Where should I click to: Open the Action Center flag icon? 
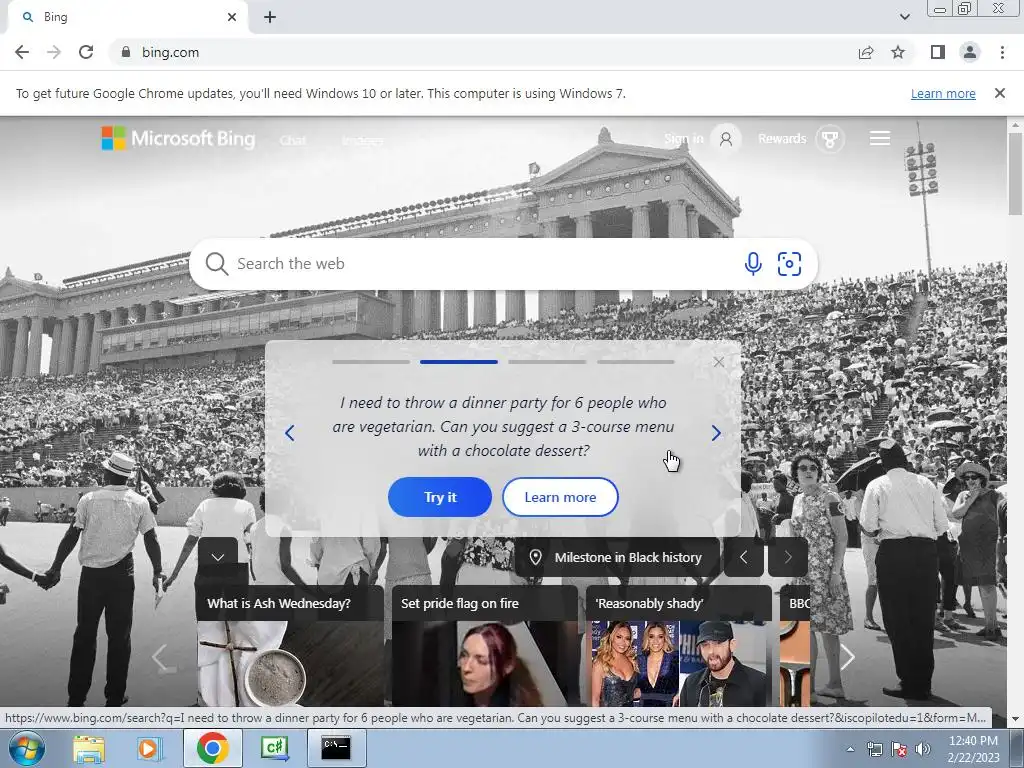[x=899, y=749]
